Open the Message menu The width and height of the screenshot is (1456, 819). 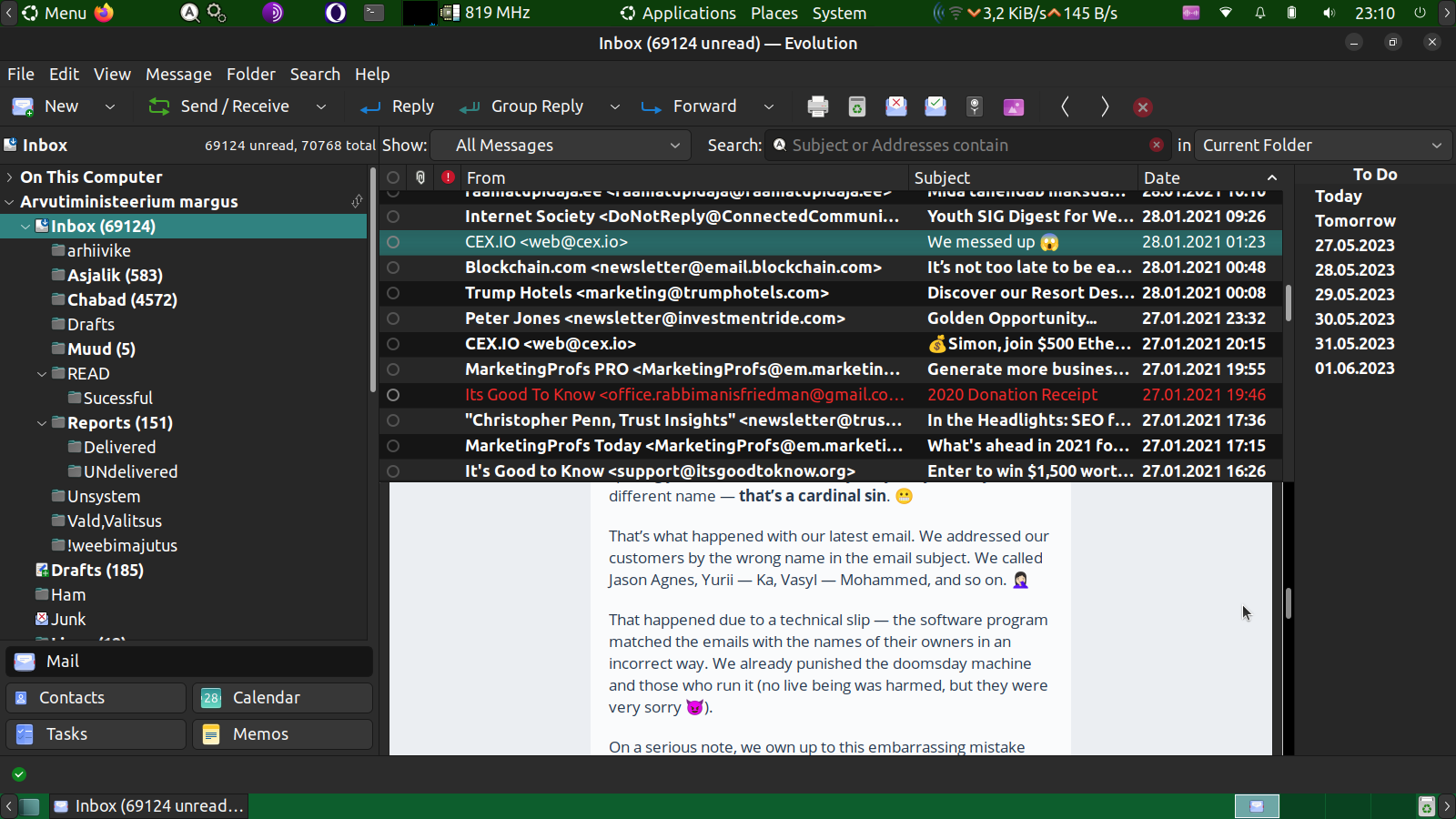point(178,75)
